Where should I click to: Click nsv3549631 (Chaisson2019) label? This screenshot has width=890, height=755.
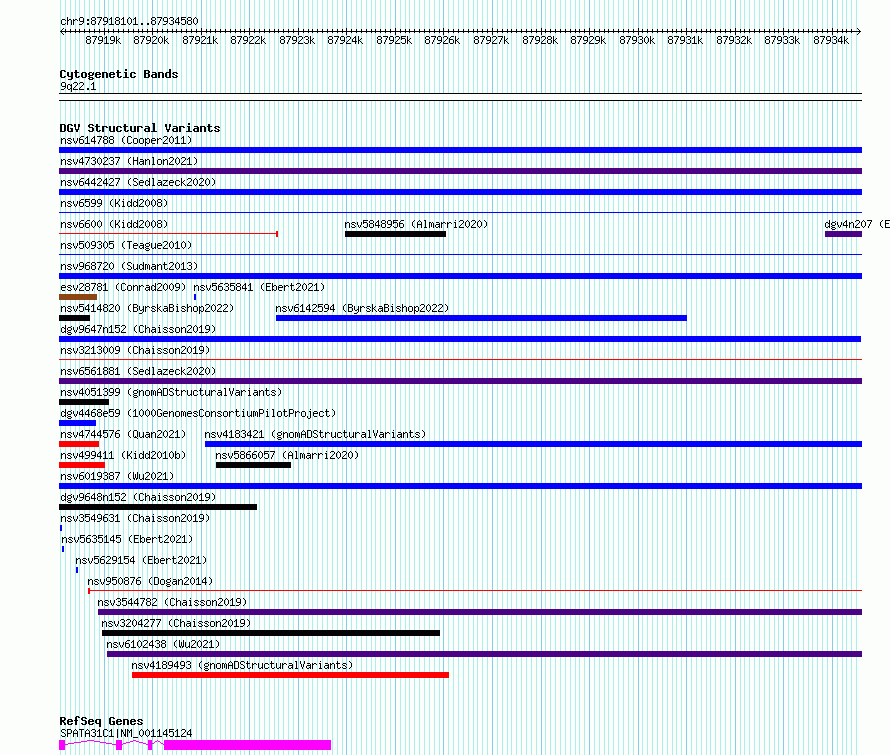pyautogui.click(x=135, y=518)
